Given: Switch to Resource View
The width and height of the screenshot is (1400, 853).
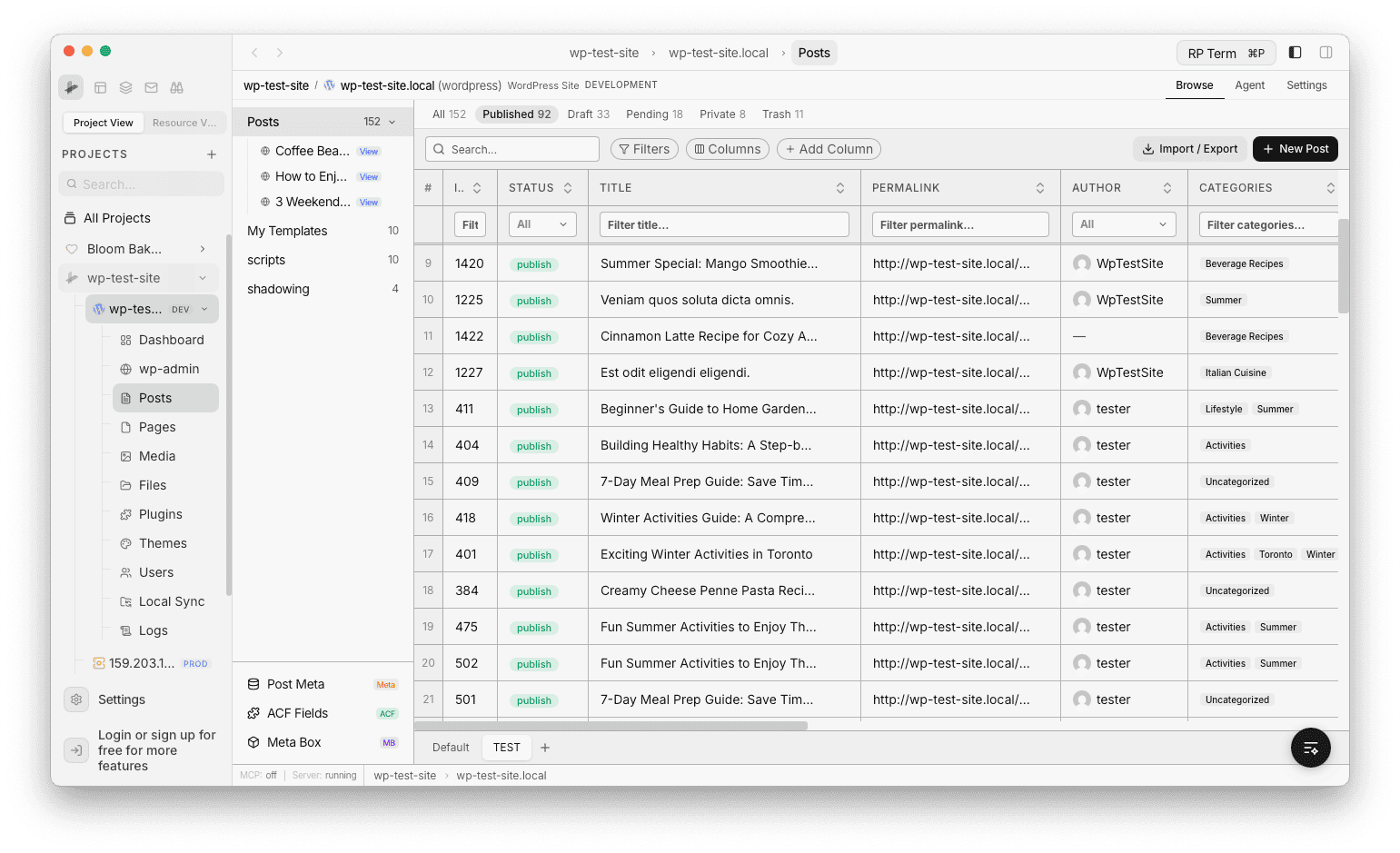Looking at the screenshot, I should [x=184, y=122].
